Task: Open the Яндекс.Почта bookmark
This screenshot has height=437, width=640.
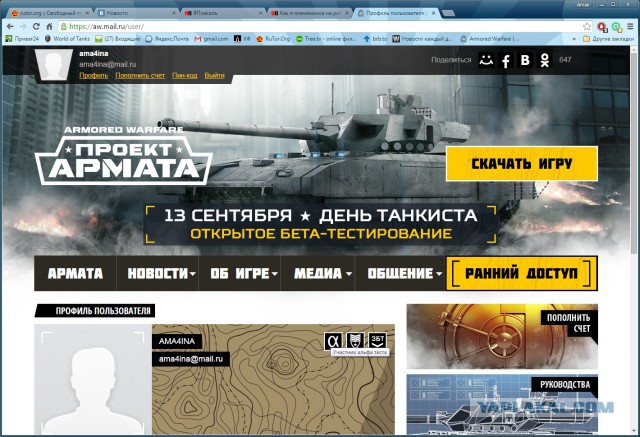Action: (167, 39)
